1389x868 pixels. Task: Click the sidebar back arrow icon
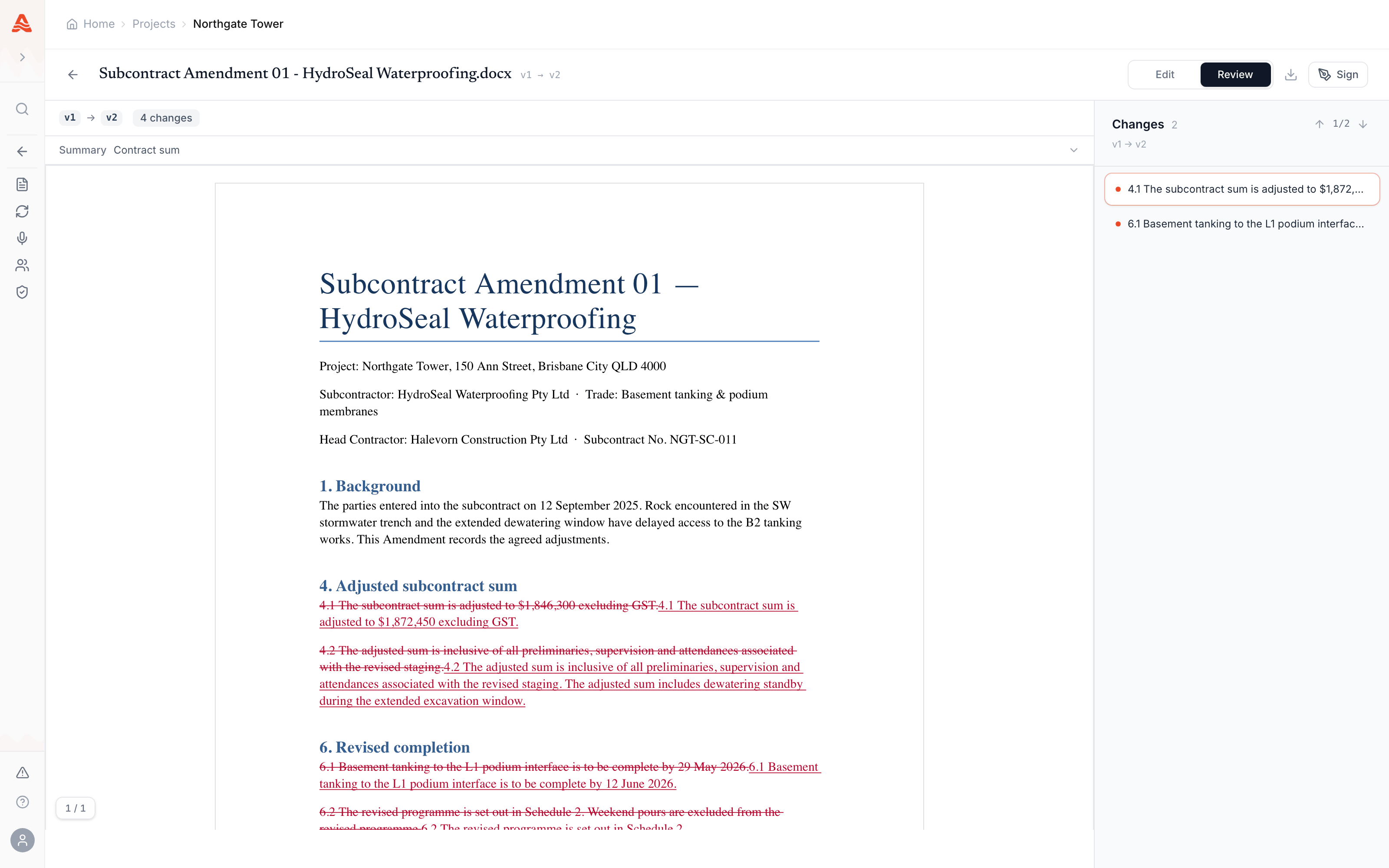point(23,151)
